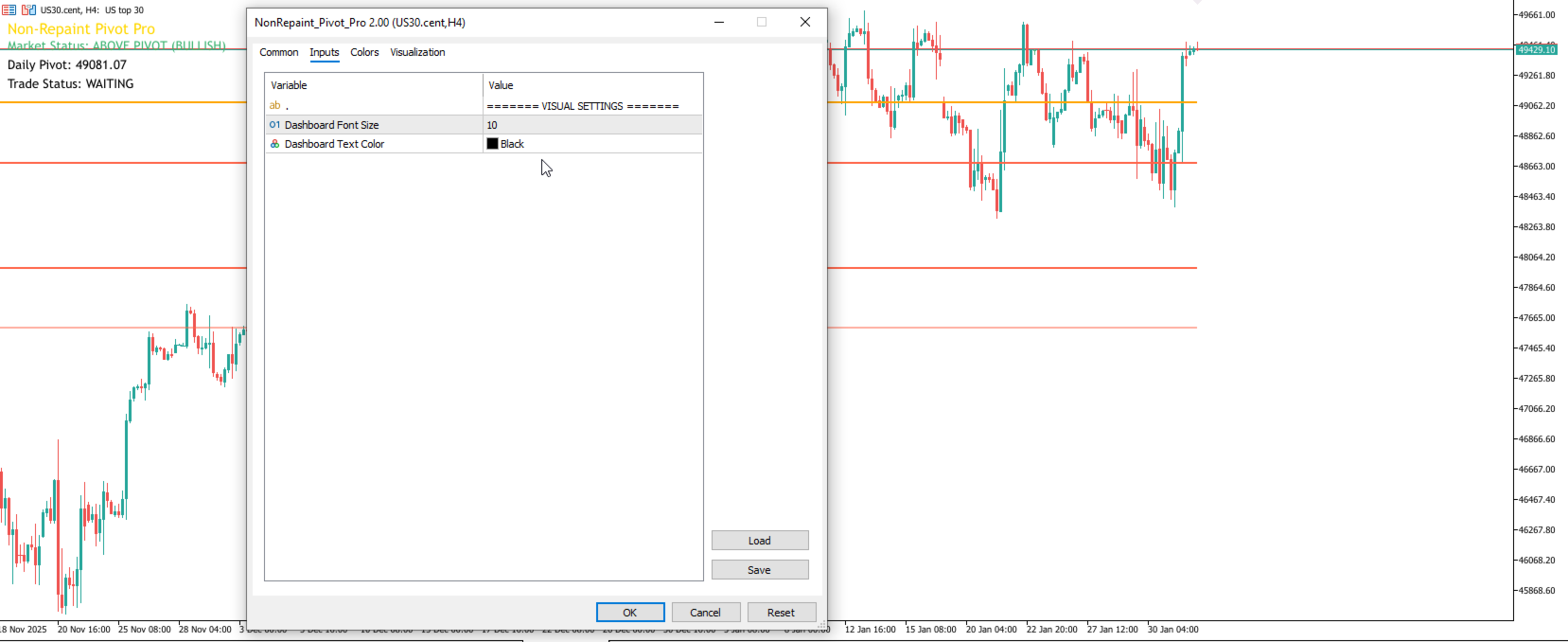
Task: Open the Visualization tab
Action: pos(417,52)
